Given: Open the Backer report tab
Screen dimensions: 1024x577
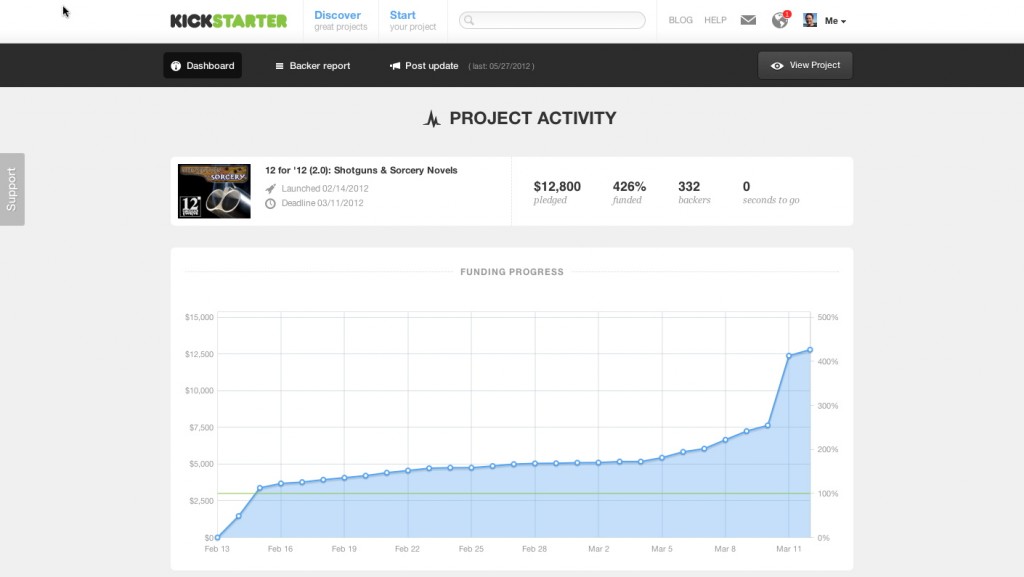Looking at the screenshot, I should (x=313, y=66).
